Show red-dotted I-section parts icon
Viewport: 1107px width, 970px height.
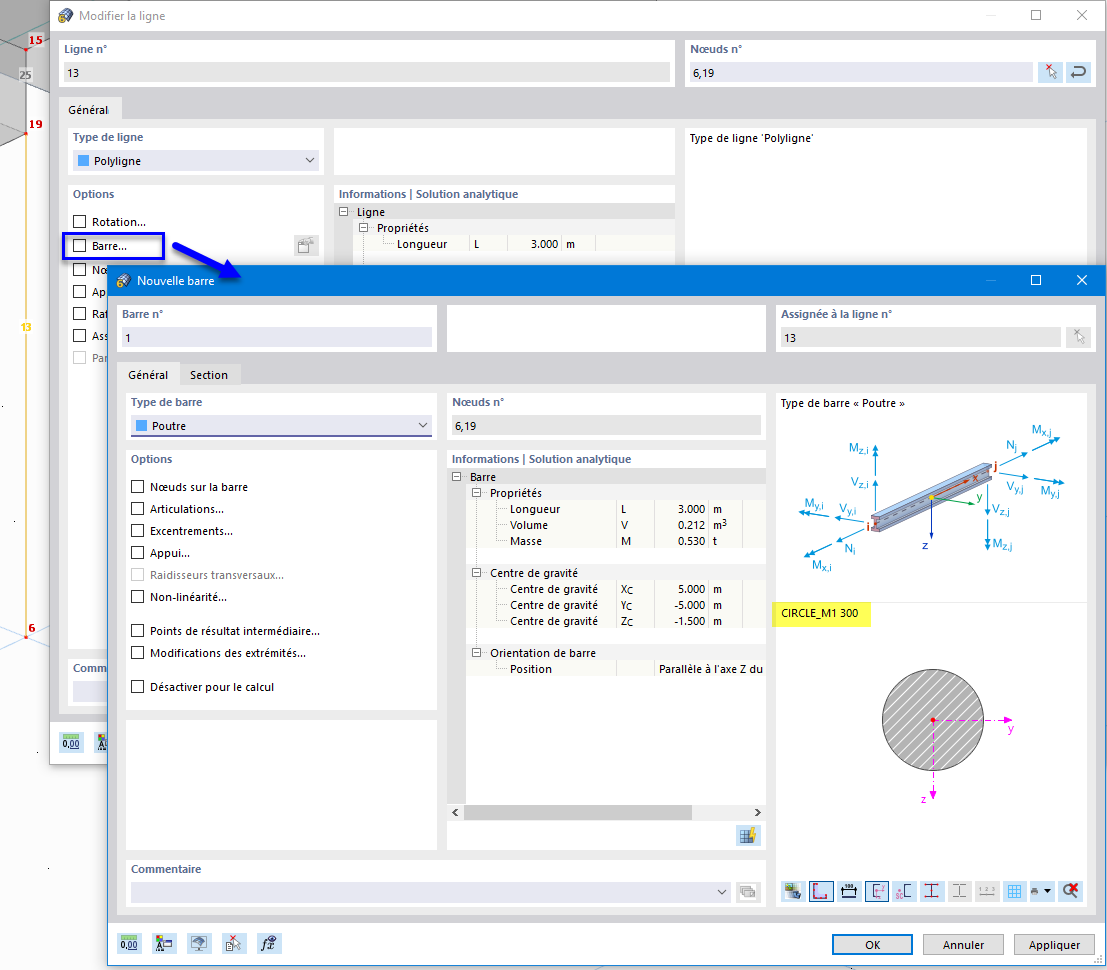931,891
